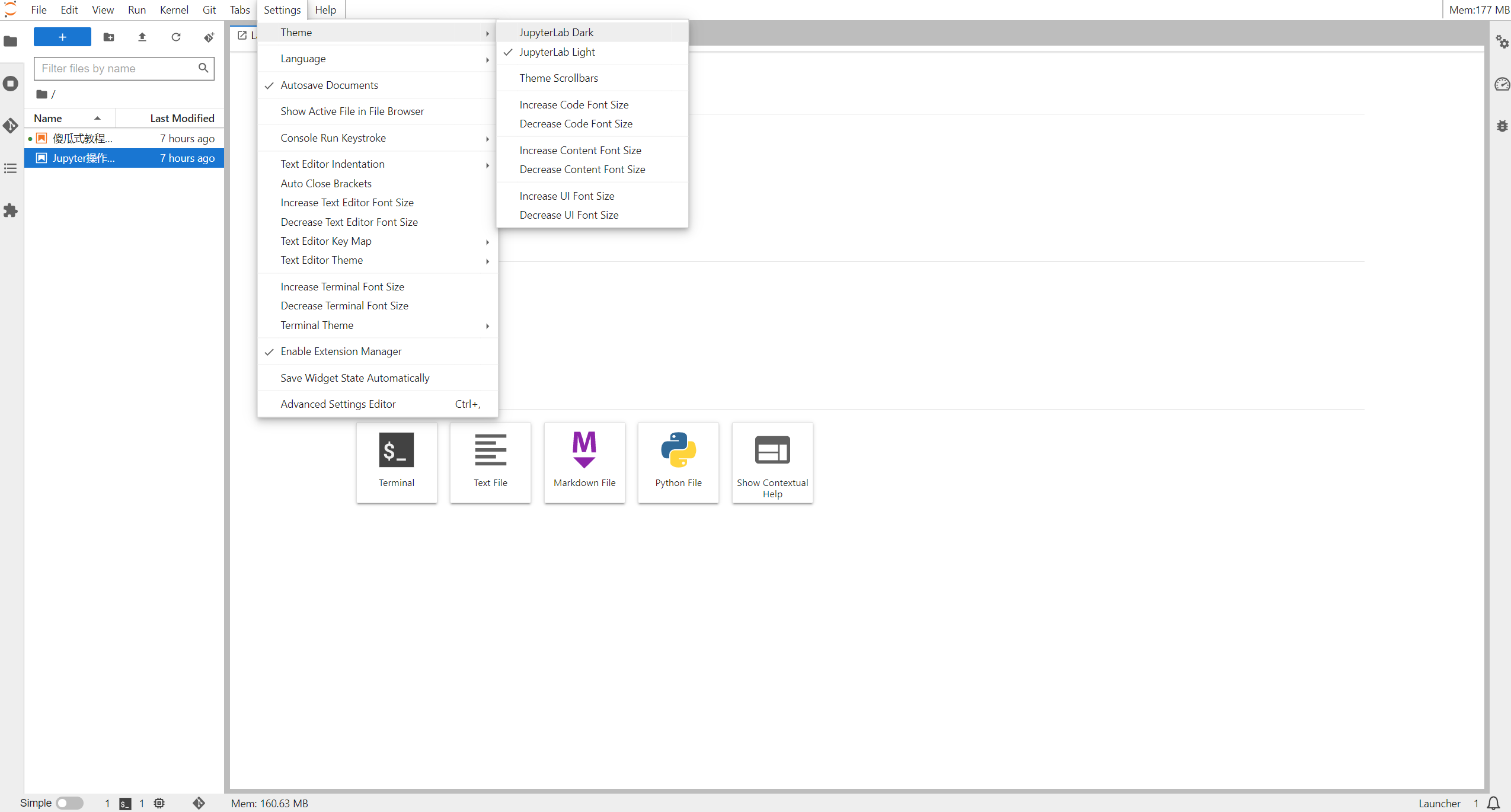Screen dimensions: 1511x812
Task: Open the table of contents panel
Action: click(11, 169)
